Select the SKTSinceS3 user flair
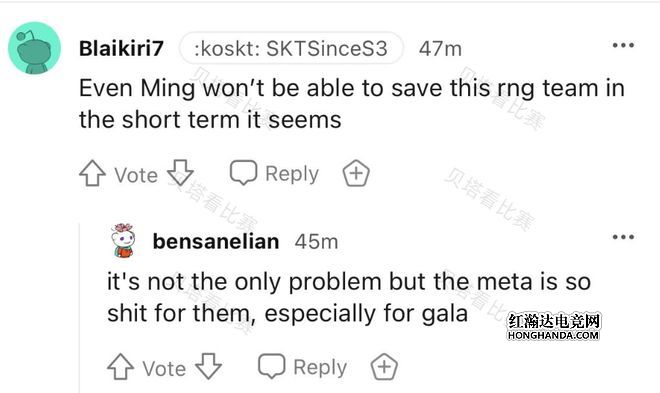This screenshot has width=660, height=393. (x=291, y=48)
